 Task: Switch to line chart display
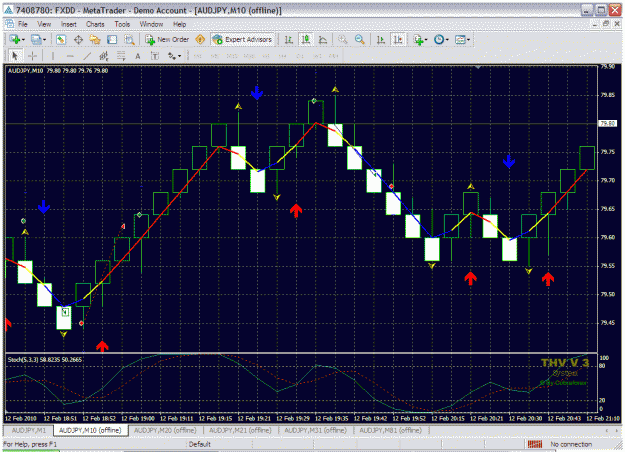pos(323,39)
